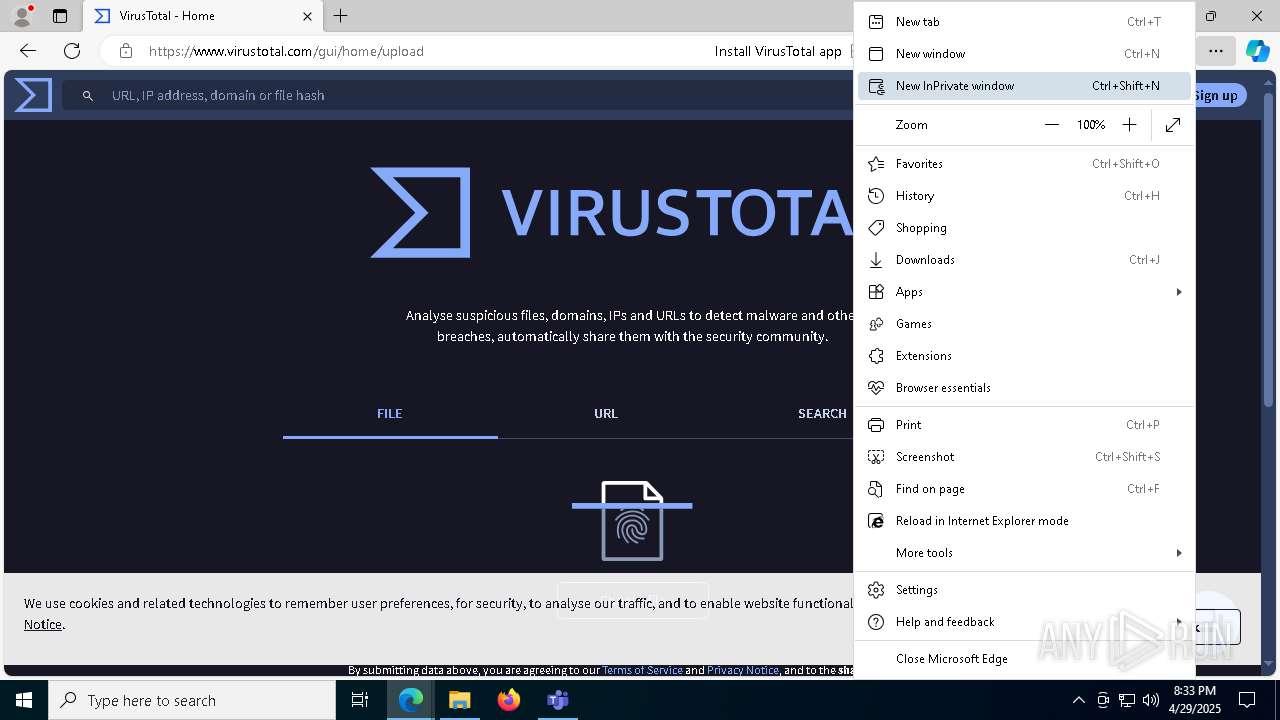Open File Explorer from taskbar

point(459,700)
